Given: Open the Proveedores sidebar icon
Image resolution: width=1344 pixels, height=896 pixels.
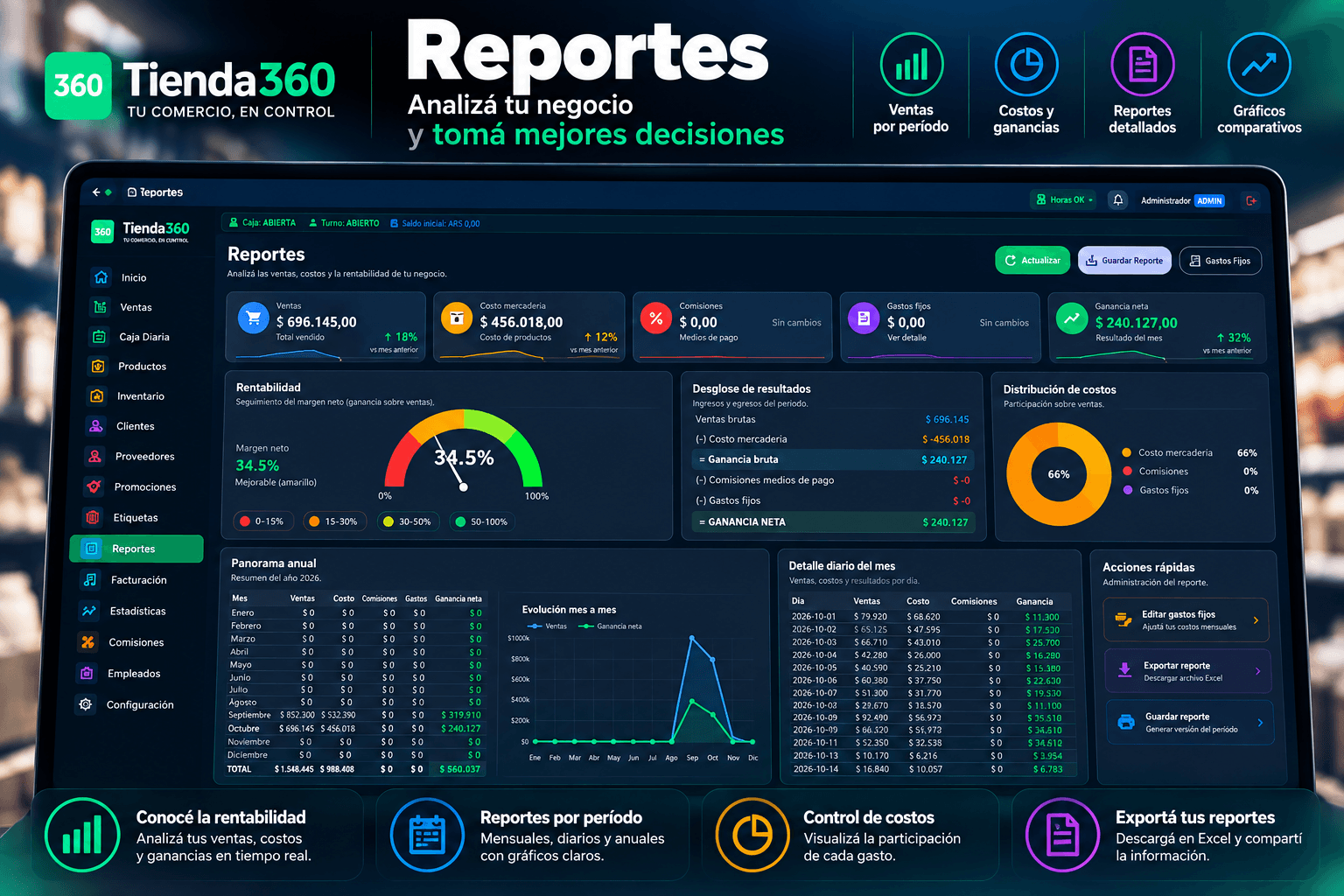Looking at the screenshot, I should tap(95, 456).
